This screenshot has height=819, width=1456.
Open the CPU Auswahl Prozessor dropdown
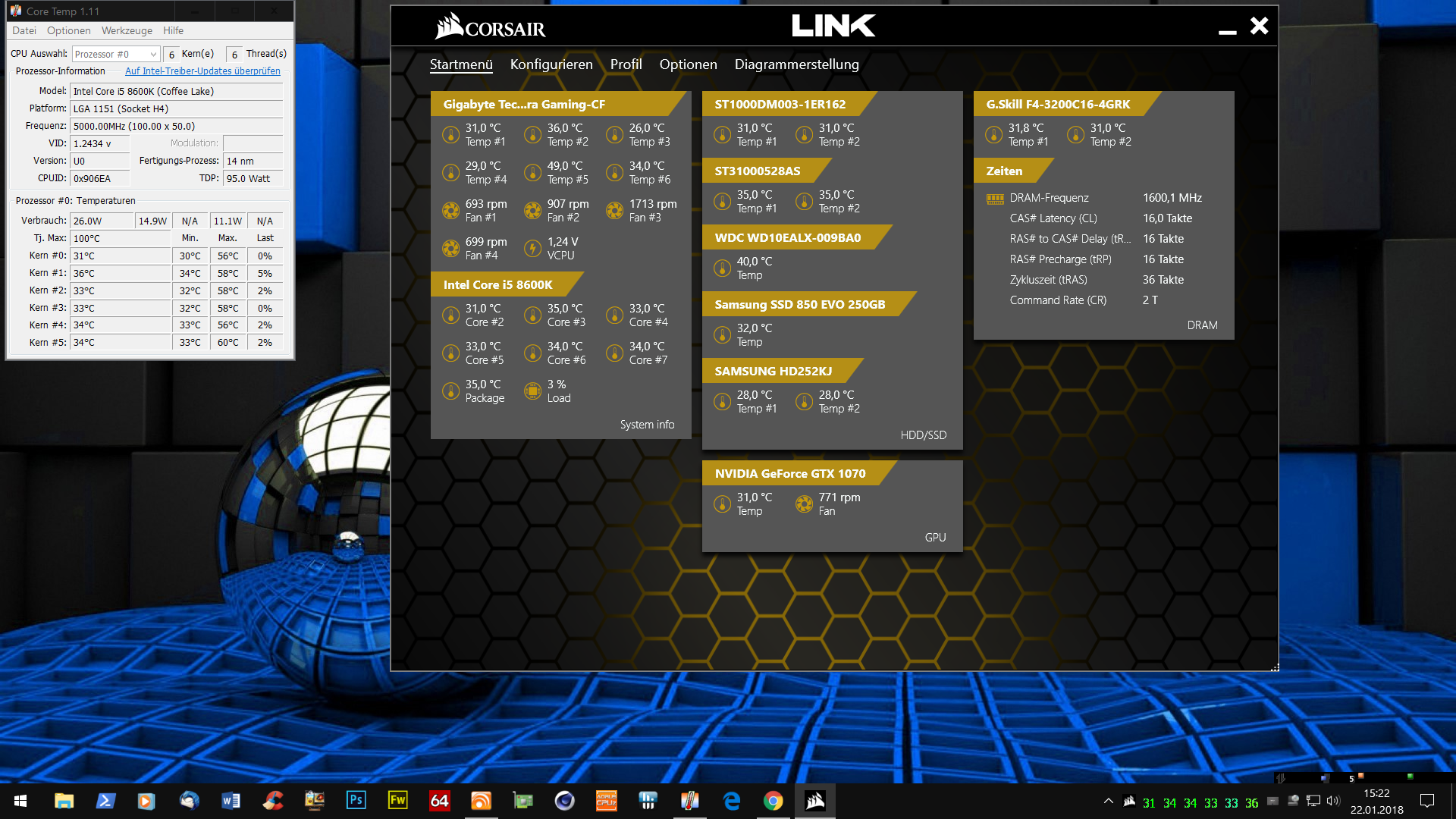[116, 54]
